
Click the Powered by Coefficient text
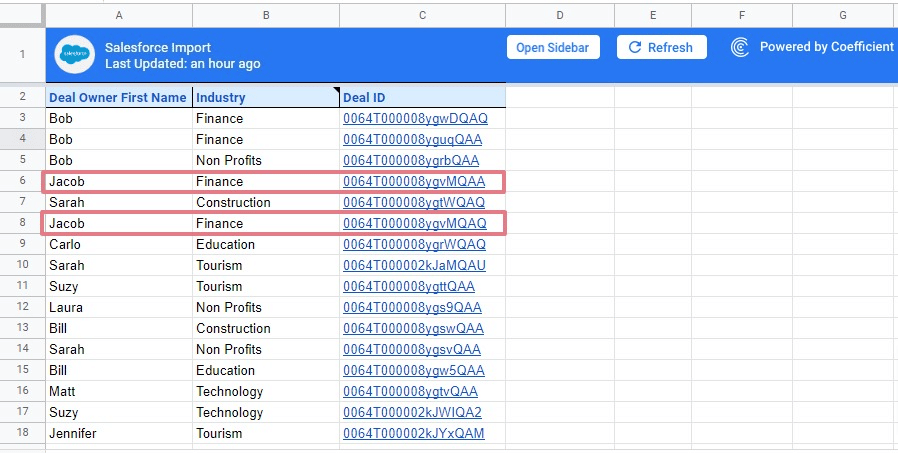826,47
